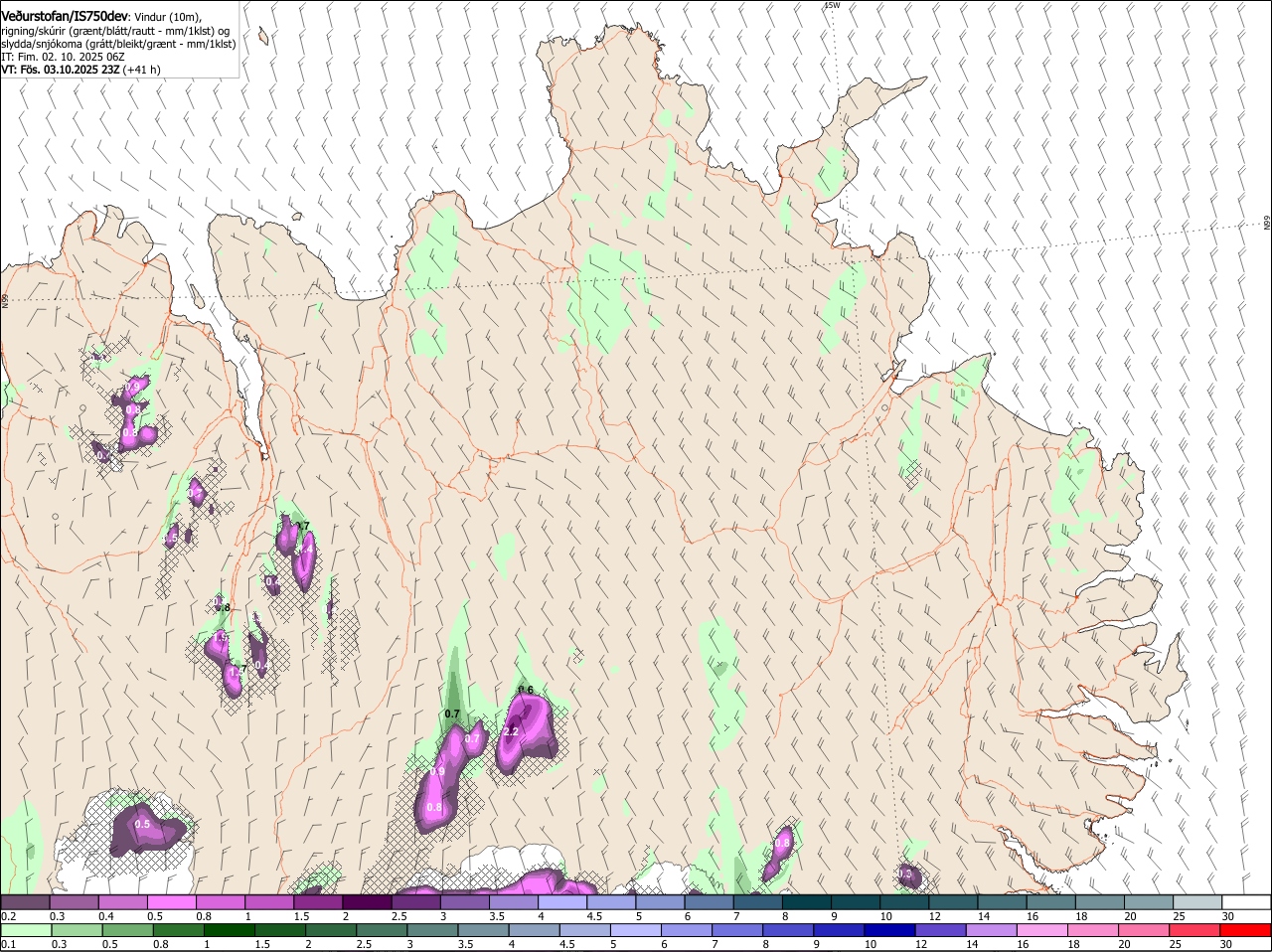Image resolution: width=1272 pixels, height=952 pixels.
Task: Click the black '0.6' value above the purple cell
Action: click(527, 690)
